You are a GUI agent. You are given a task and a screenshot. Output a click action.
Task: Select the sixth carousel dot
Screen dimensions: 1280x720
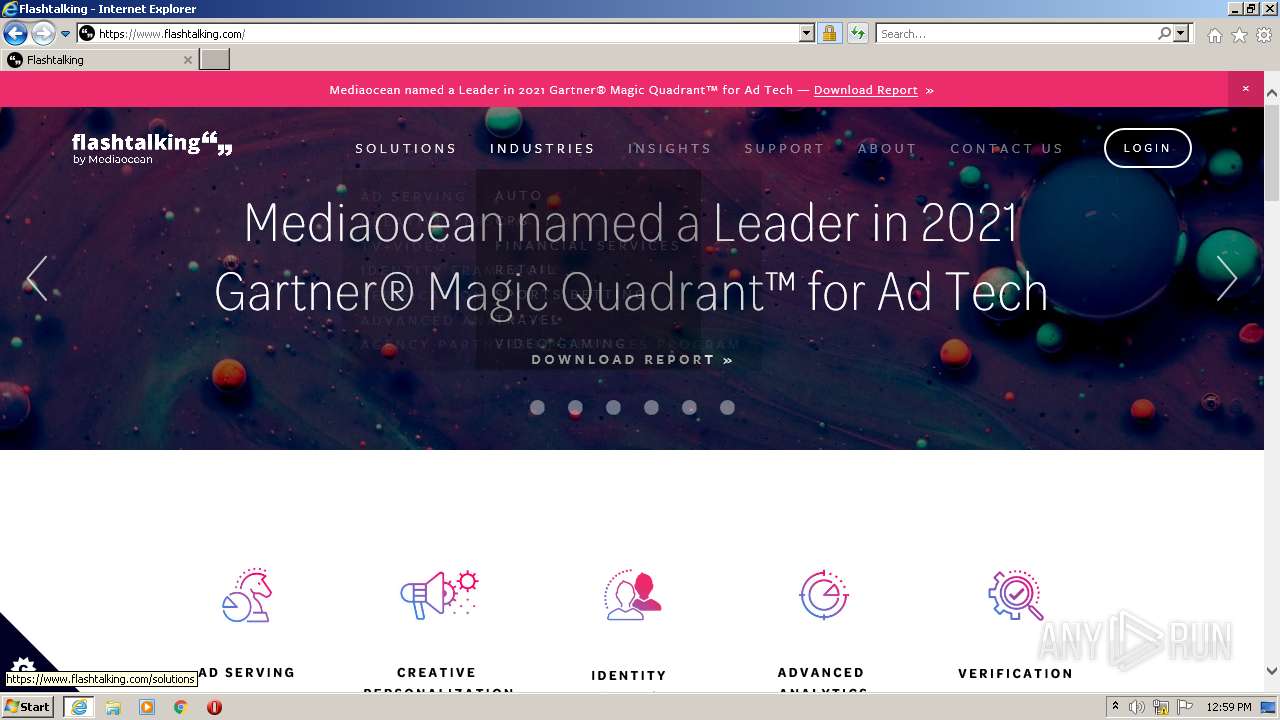click(x=727, y=407)
